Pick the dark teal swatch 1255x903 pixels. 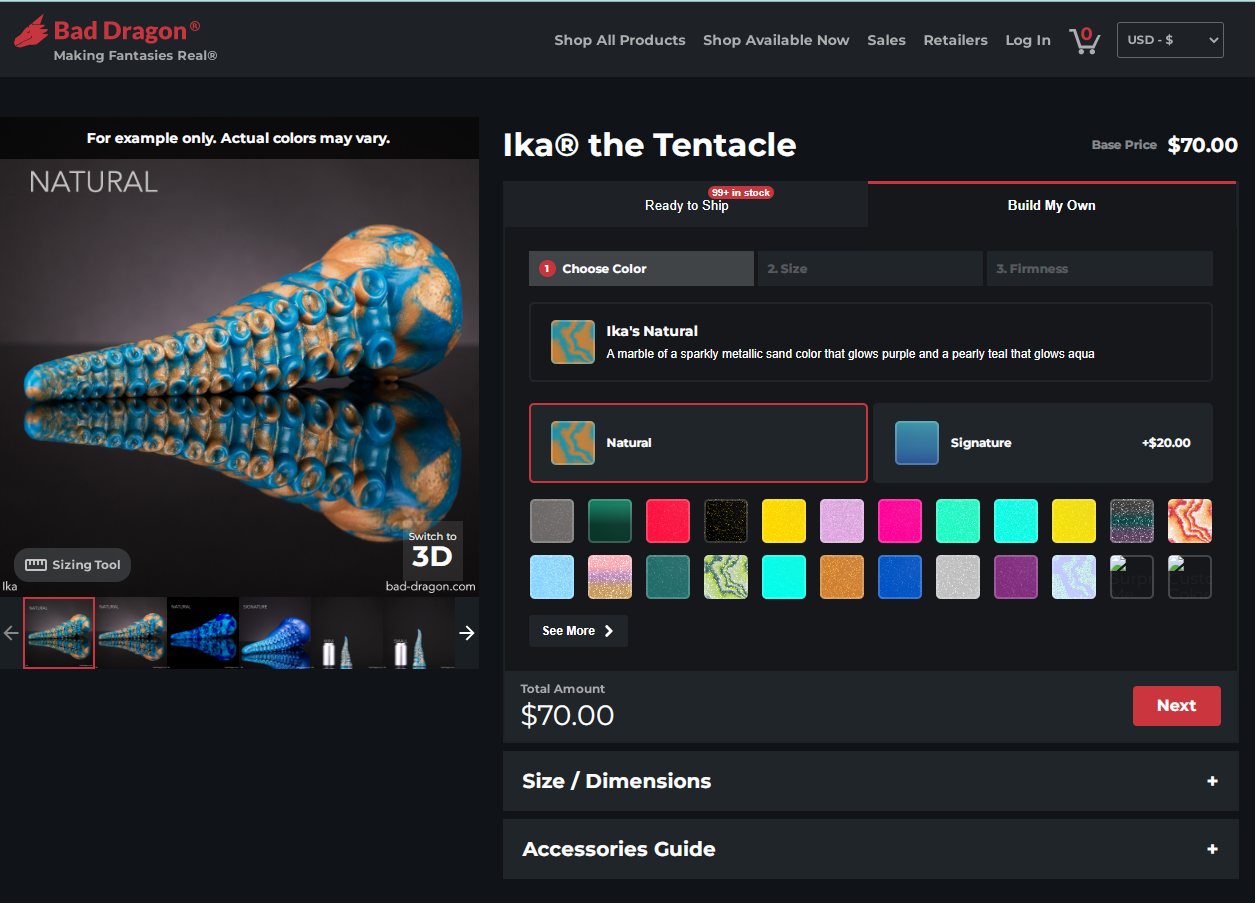(668, 577)
